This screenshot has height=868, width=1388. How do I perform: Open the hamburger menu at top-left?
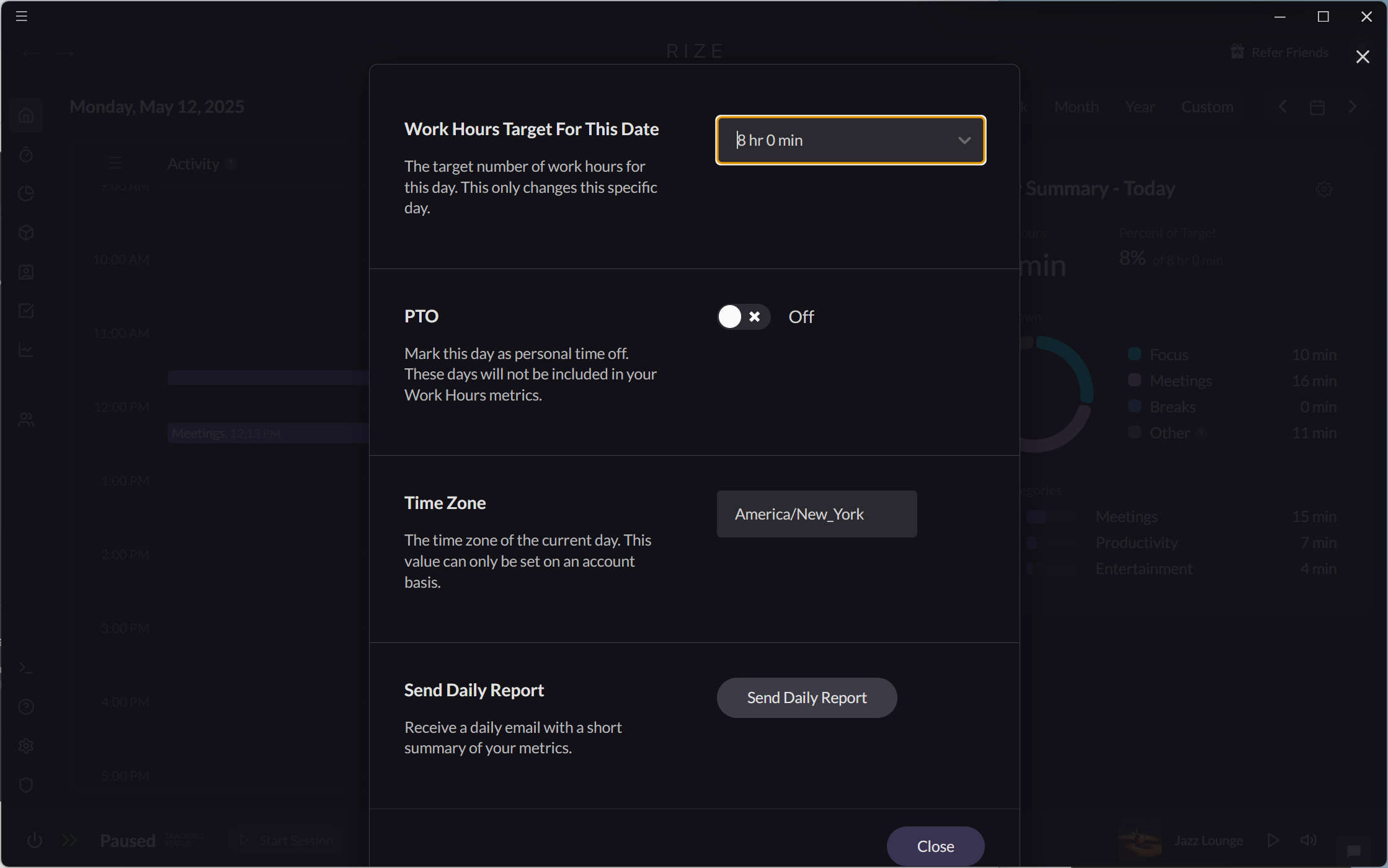22,16
